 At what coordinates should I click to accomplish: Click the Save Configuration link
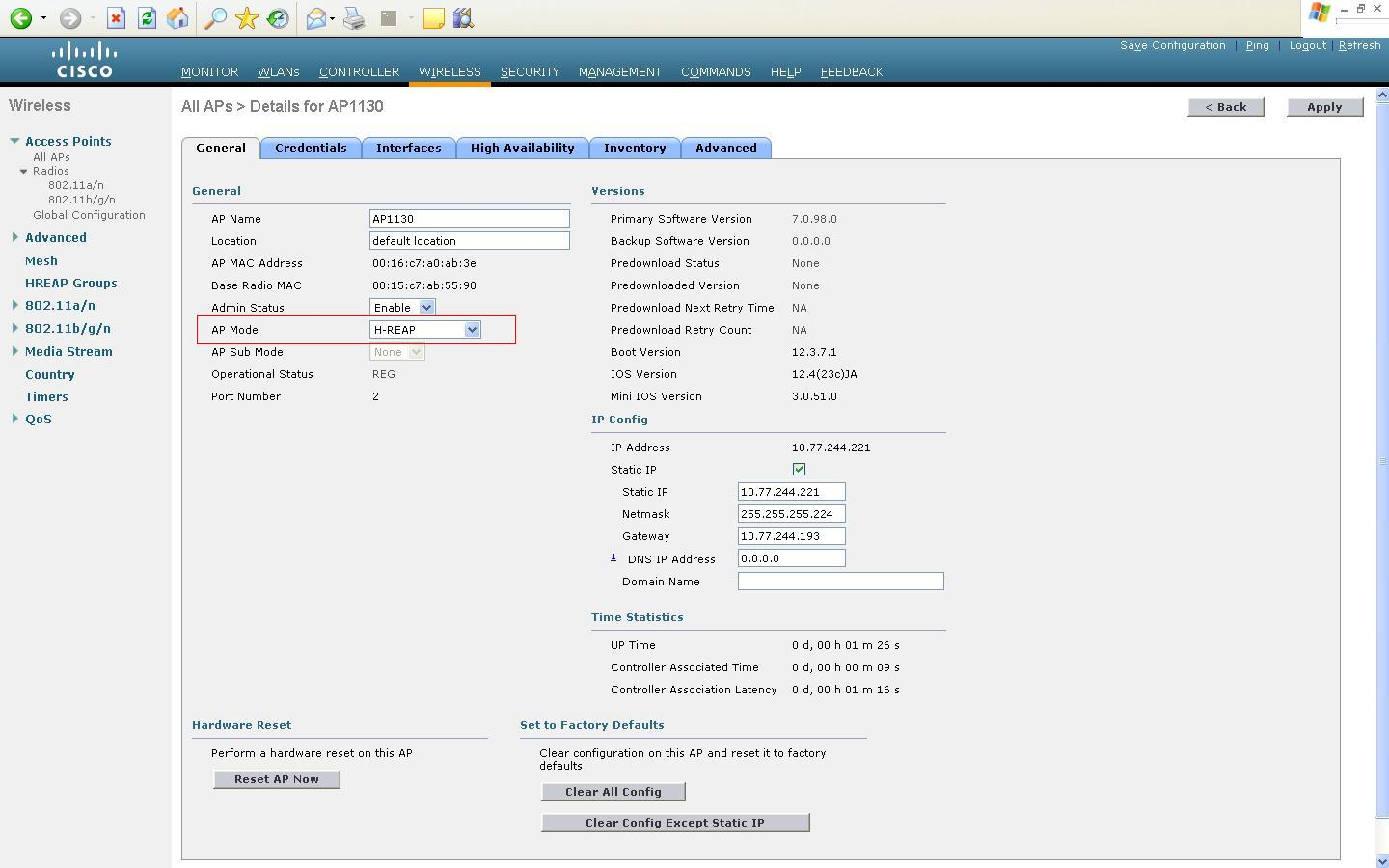(x=1172, y=45)
